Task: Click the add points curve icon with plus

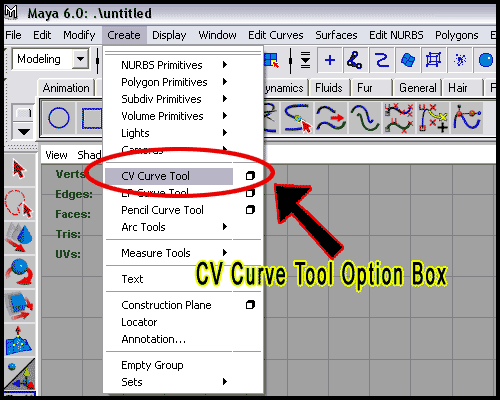Action: [x=433, y=118]
